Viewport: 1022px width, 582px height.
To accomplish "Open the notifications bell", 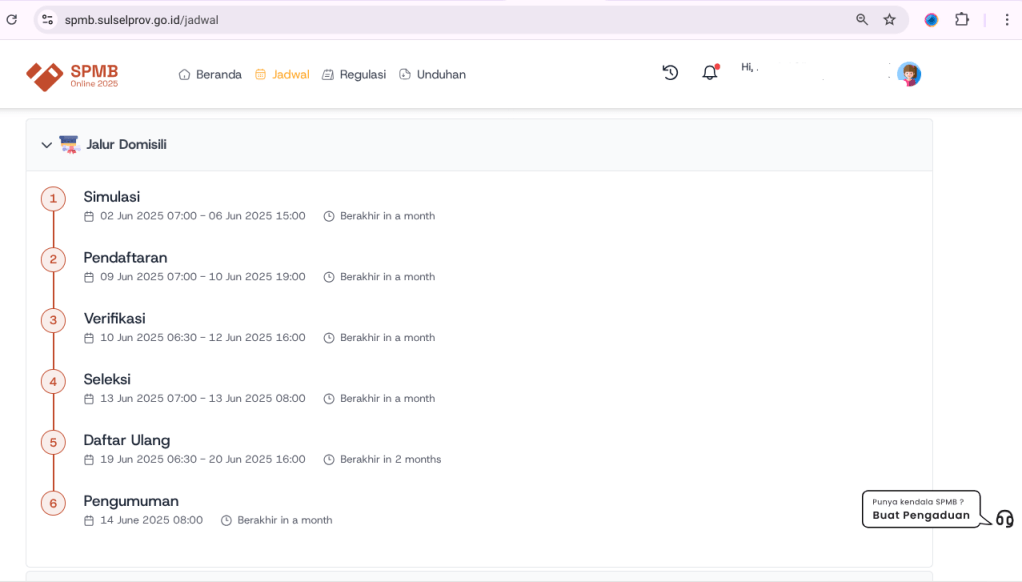I will tap(710, 73).
